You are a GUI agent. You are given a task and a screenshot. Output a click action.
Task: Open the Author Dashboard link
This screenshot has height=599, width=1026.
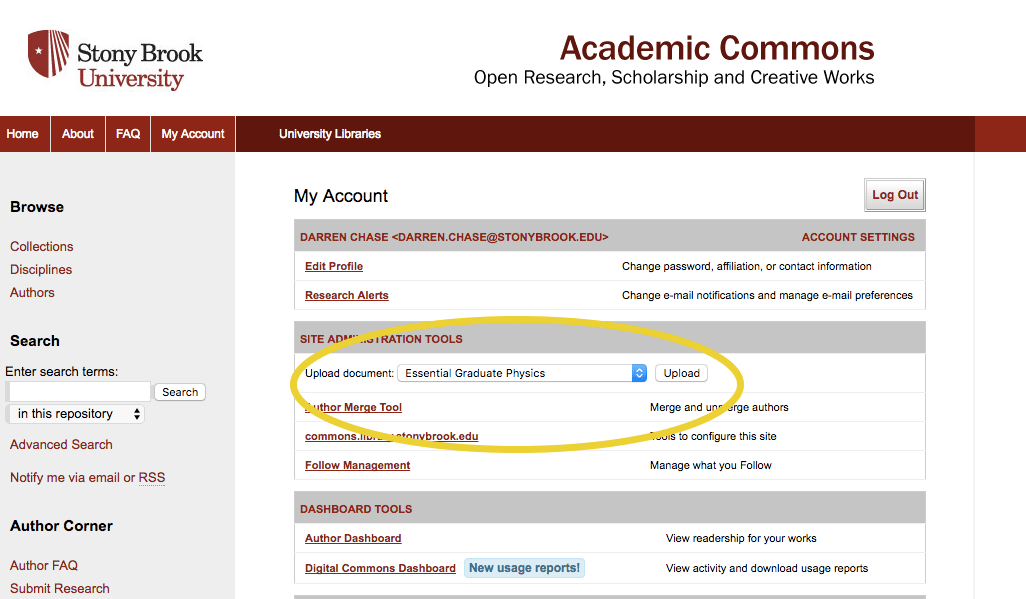pyautogui.click(x=353, y=538)
